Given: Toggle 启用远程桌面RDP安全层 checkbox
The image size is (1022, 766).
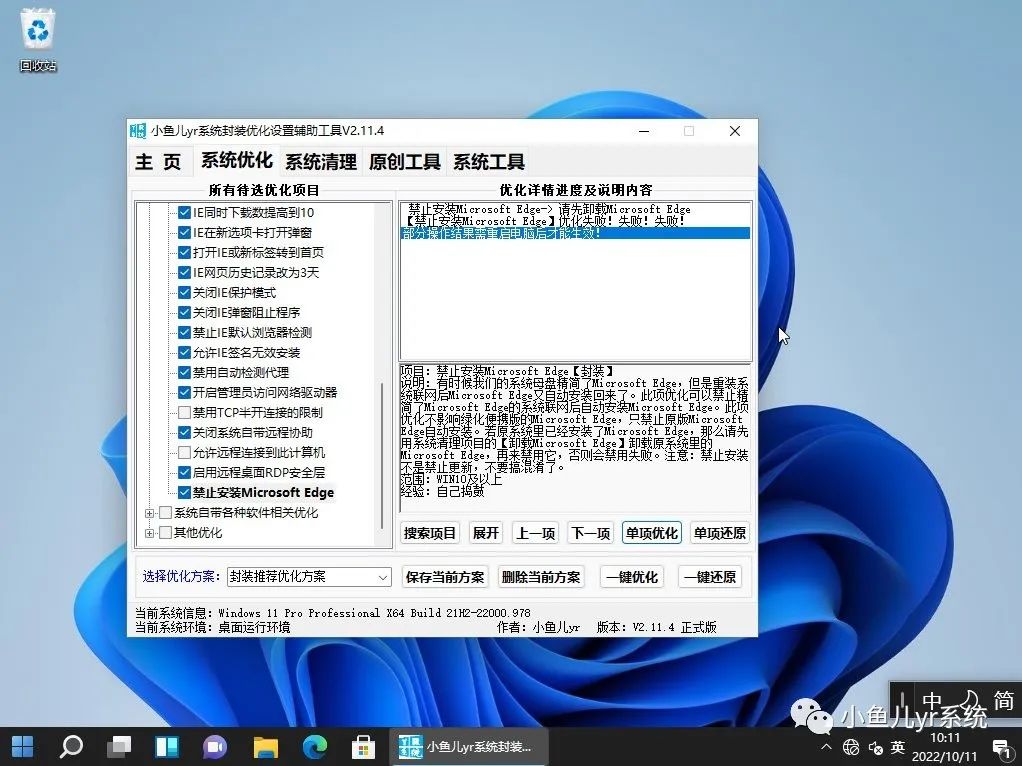Looking at the screenshot, I should 184,473.
